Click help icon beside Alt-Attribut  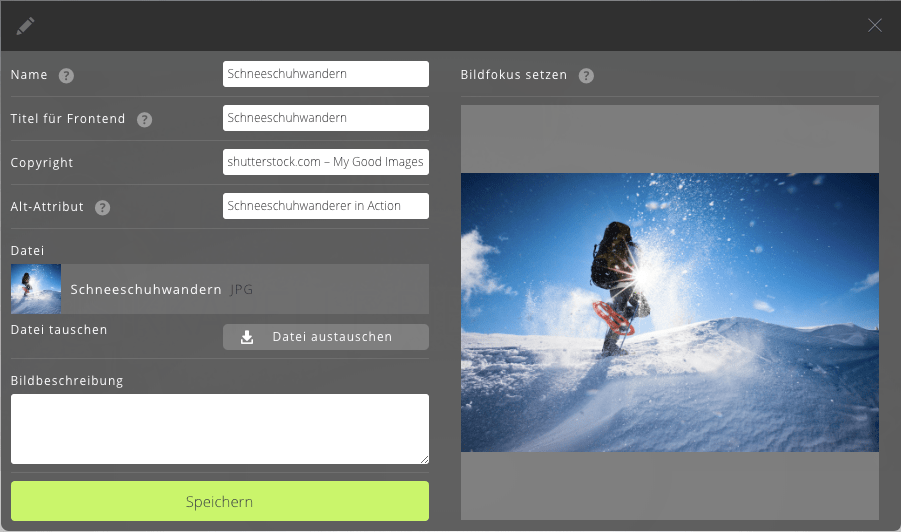(102, 207)
